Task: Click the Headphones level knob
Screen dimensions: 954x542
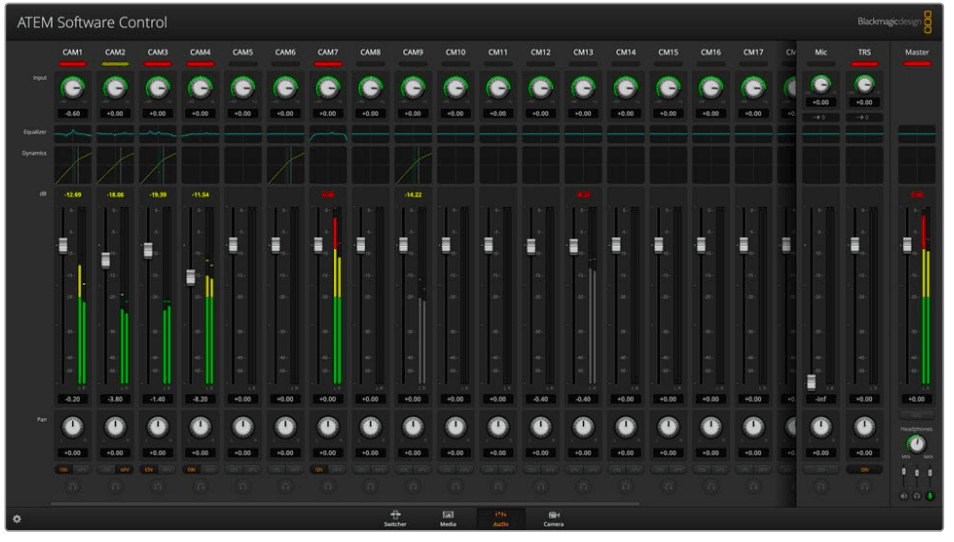Action: [916, 443]
